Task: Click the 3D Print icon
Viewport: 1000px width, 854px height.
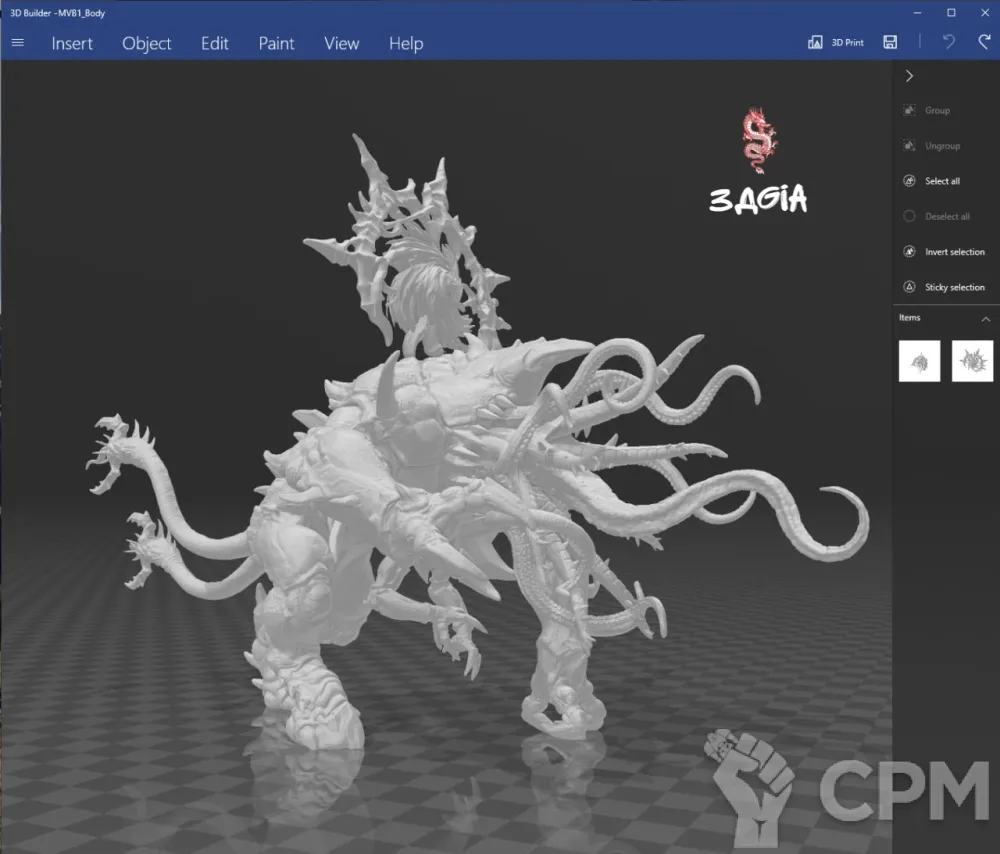Action: click(815, 43)
